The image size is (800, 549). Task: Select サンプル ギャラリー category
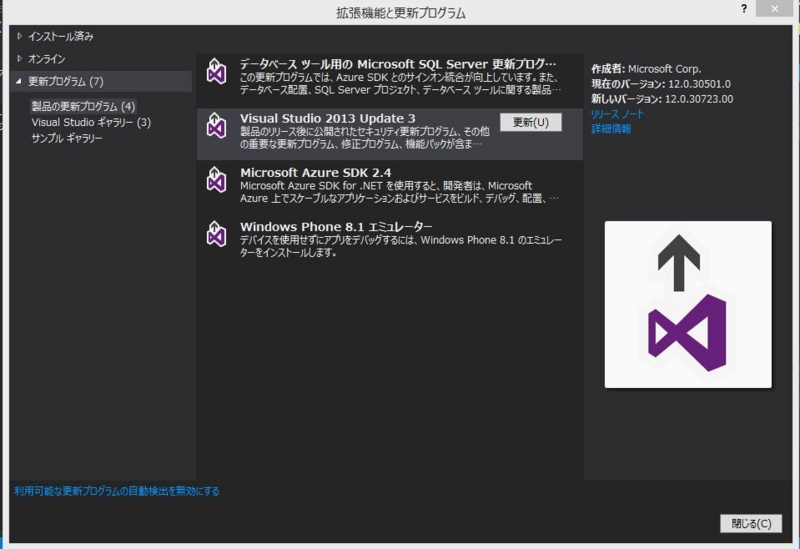[x=67, y=138]
